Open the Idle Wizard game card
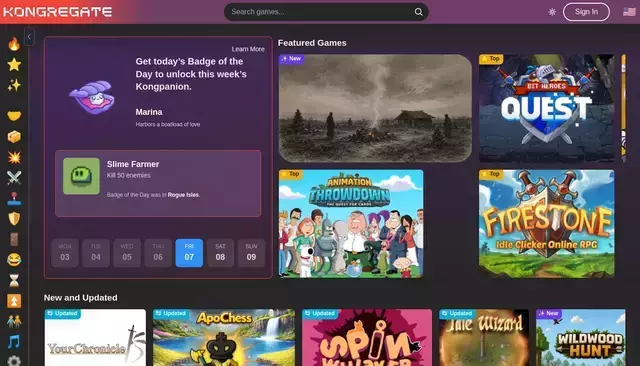This screenshot has height=366, width=640. click(x=484, y=337)
